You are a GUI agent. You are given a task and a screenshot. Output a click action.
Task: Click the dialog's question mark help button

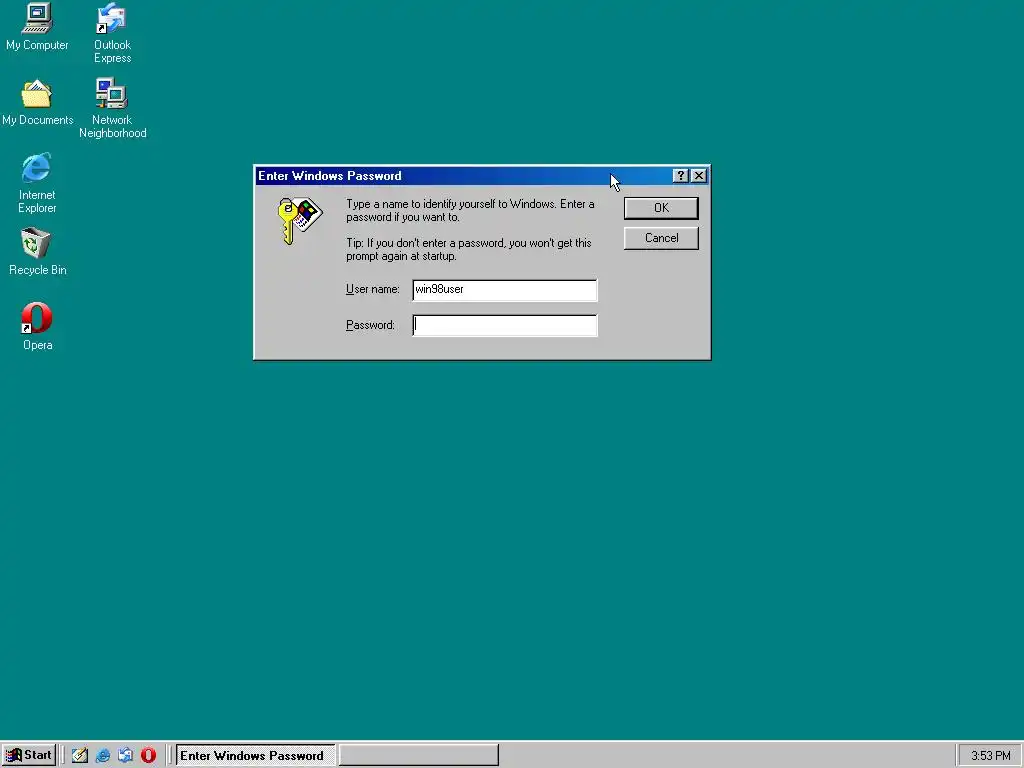680,176
